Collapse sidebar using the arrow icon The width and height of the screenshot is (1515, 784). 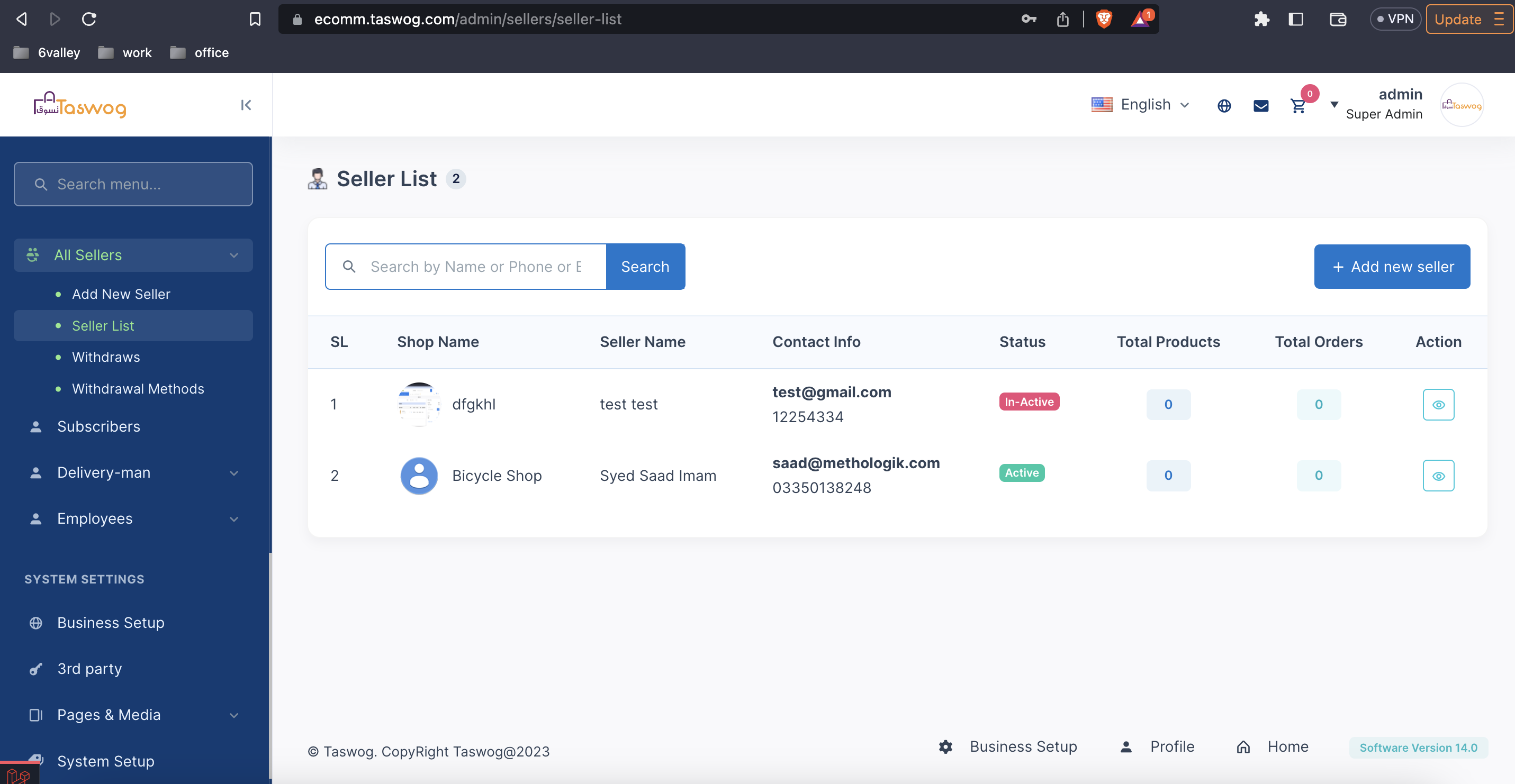pos(246,105)
